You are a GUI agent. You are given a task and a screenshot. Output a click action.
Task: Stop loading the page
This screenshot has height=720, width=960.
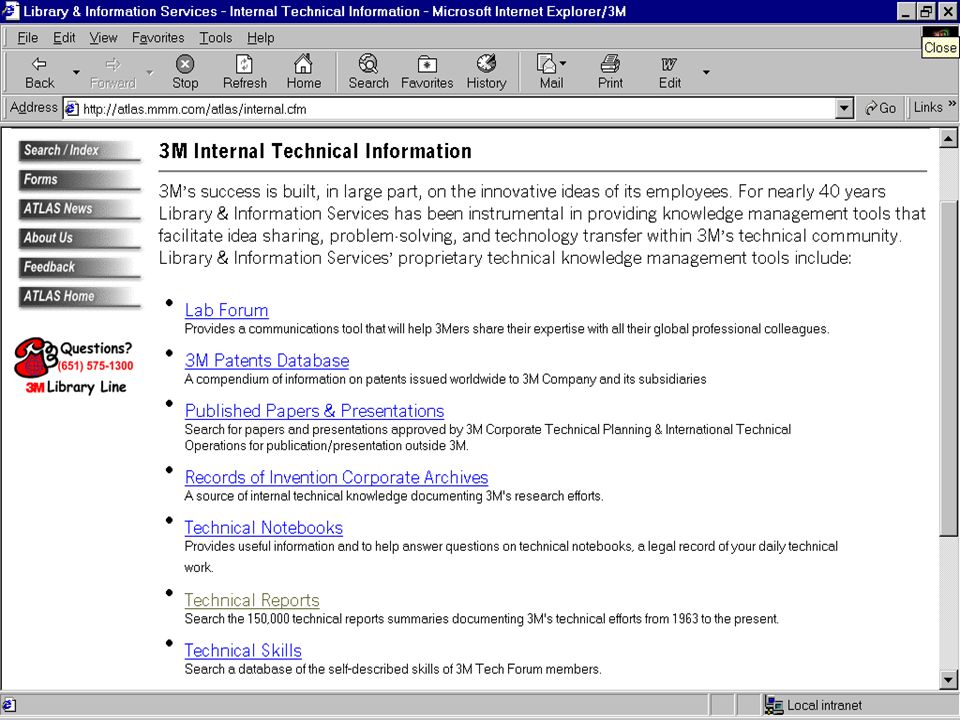click(x=185, y=72)
